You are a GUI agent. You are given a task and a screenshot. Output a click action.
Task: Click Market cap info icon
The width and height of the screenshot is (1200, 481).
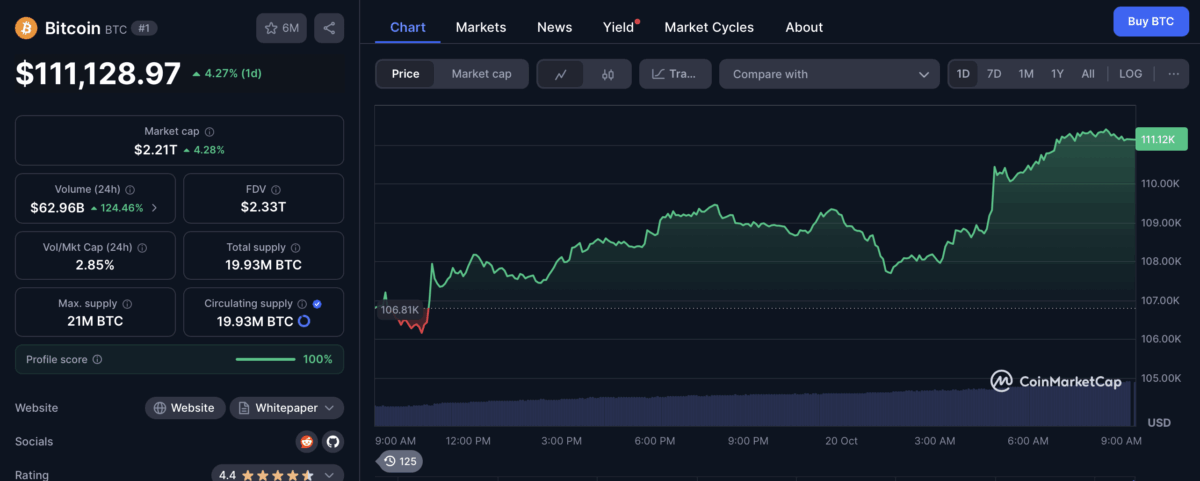[209, 131]
